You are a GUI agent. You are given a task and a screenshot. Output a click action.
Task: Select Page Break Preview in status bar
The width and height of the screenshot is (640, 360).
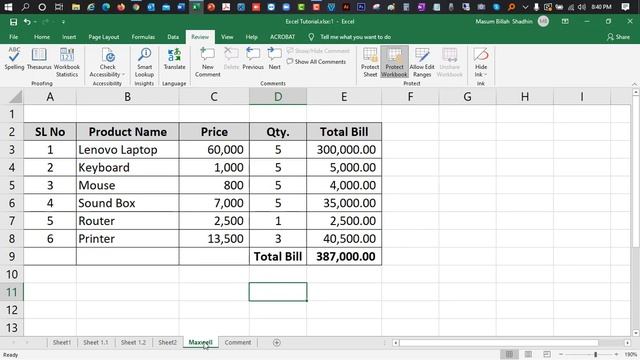tap(547, 354)
